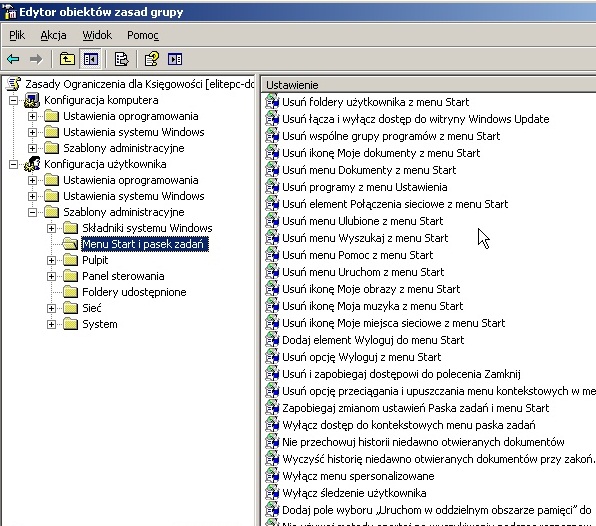
Task: Expand the Składniki systemu Windows node
Action: 51,228
